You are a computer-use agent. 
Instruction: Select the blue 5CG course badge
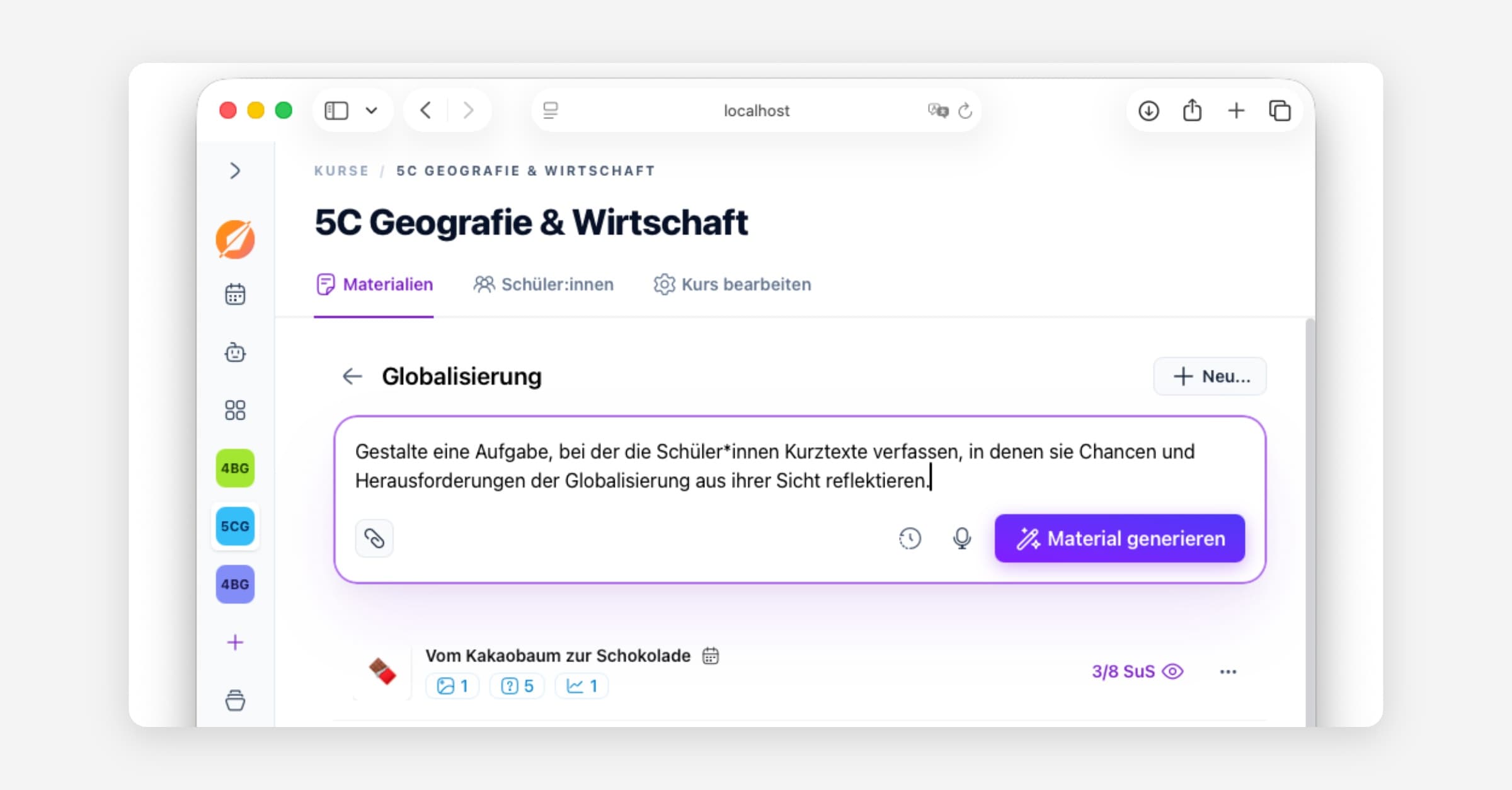235,526
